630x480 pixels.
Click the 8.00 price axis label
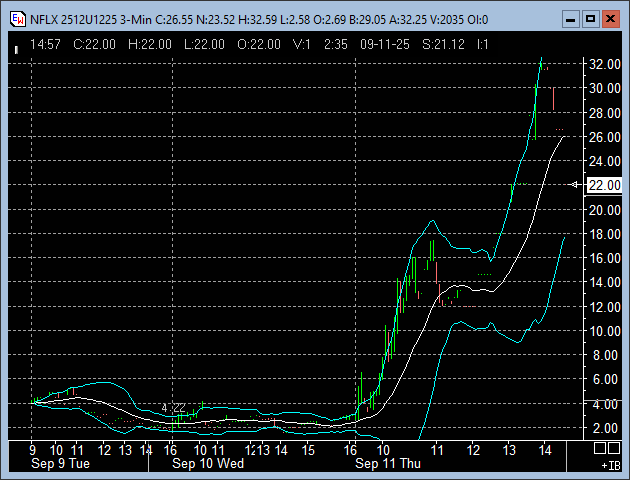tap(607, 355)
